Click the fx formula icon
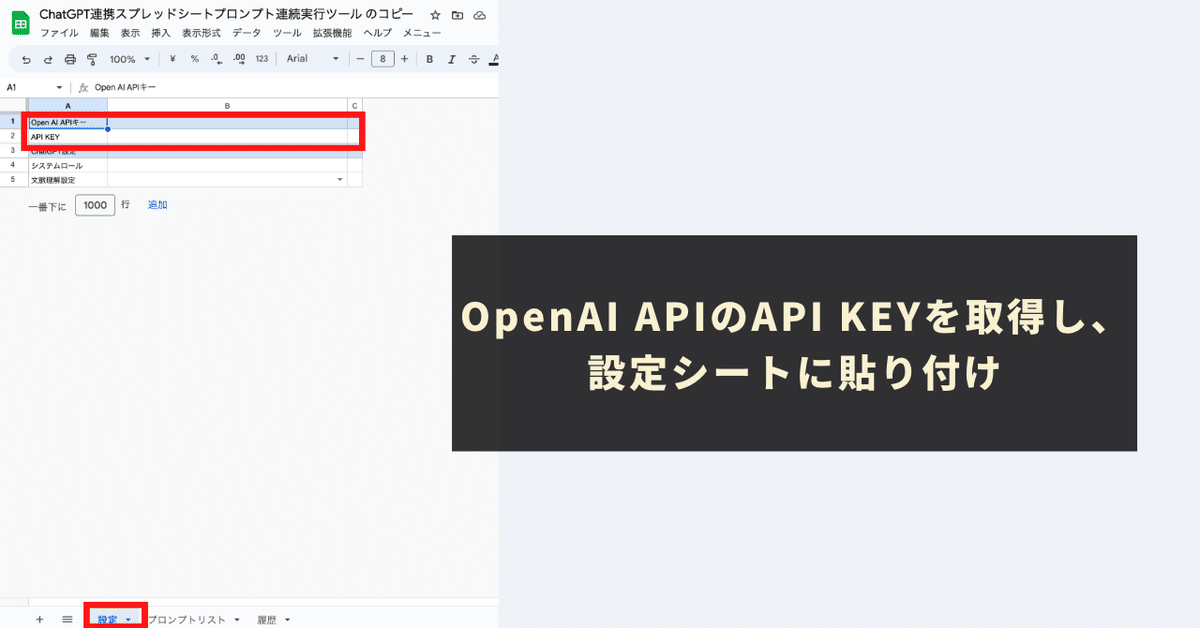This screenshot has height=628, width=1200. pos(84,87)
